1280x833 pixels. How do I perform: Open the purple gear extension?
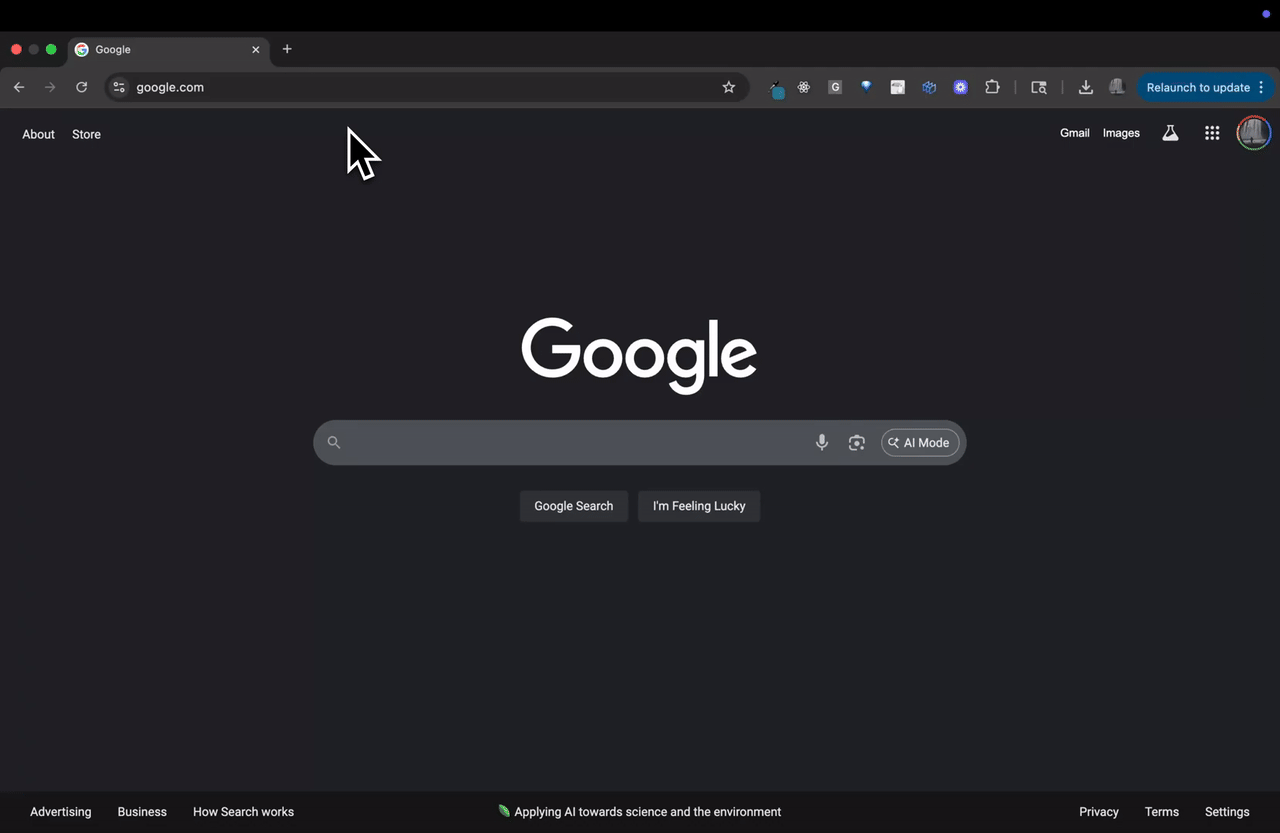pyautogui.click(x=961, y=87)
